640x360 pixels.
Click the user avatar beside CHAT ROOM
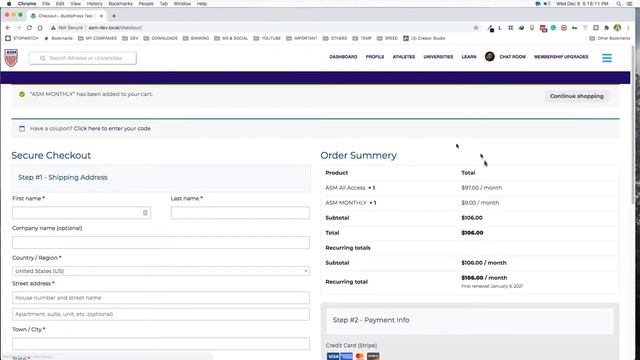(x=489, y=56)
